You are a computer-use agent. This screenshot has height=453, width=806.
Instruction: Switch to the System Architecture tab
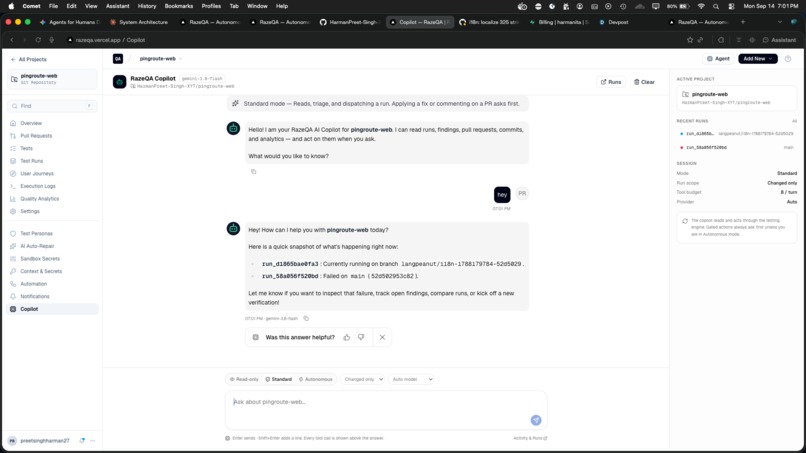[x=139, y=22]
